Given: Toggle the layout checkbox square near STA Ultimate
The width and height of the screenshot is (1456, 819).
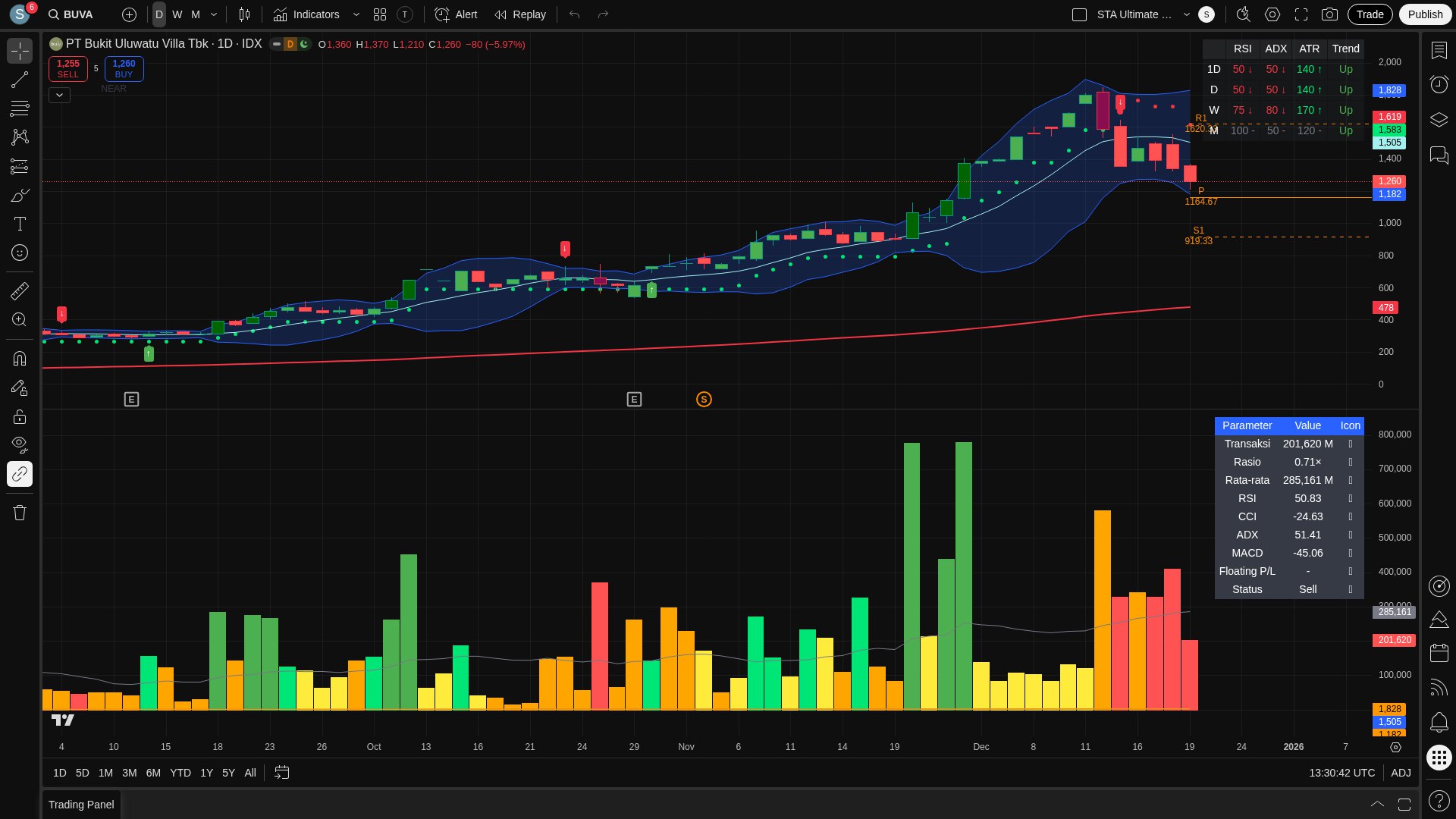Looking at the screenshot, I should pos(1079,14).
